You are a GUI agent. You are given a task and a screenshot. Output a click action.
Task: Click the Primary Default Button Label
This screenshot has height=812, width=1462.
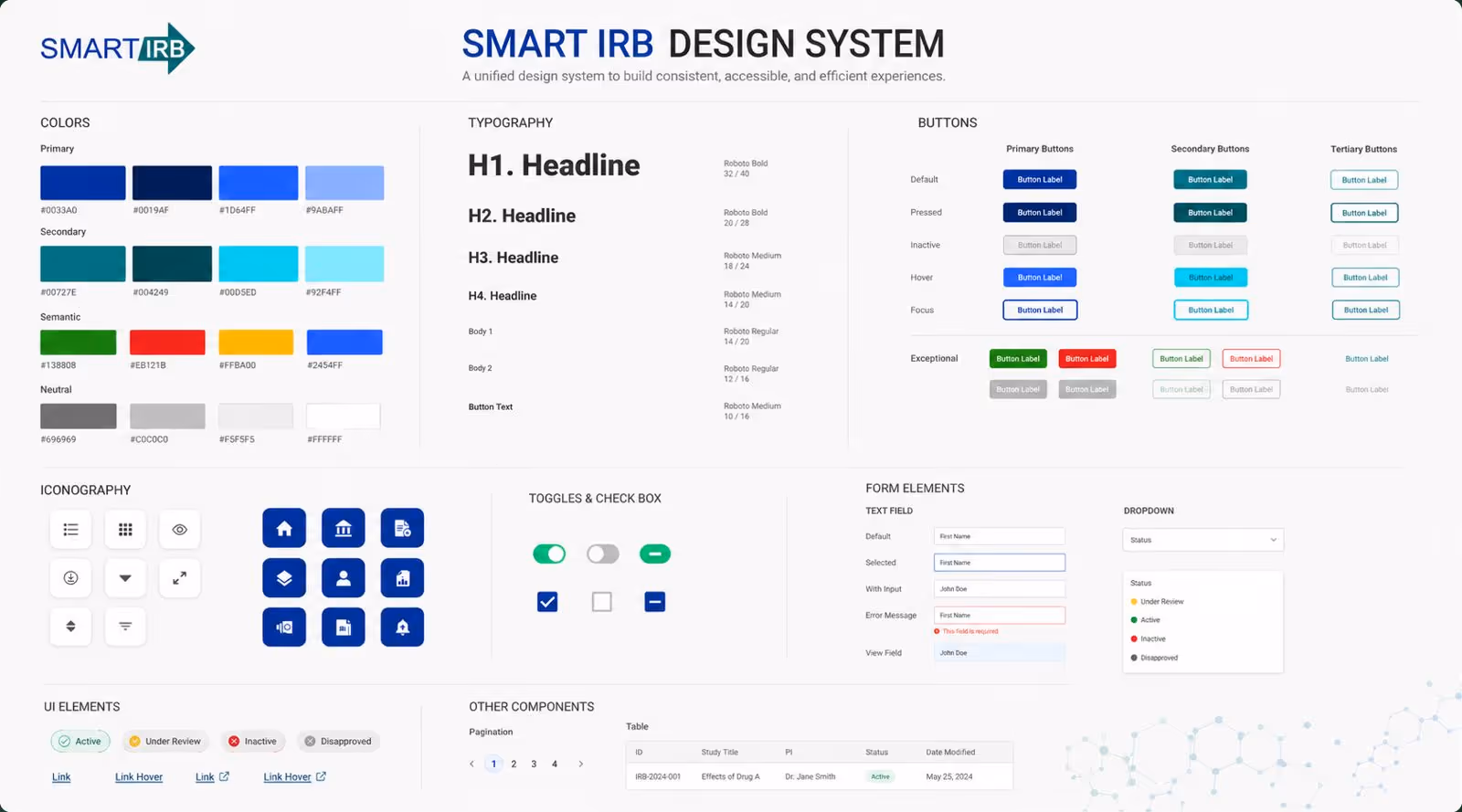pyautogui.click(x=1040, y=180)
